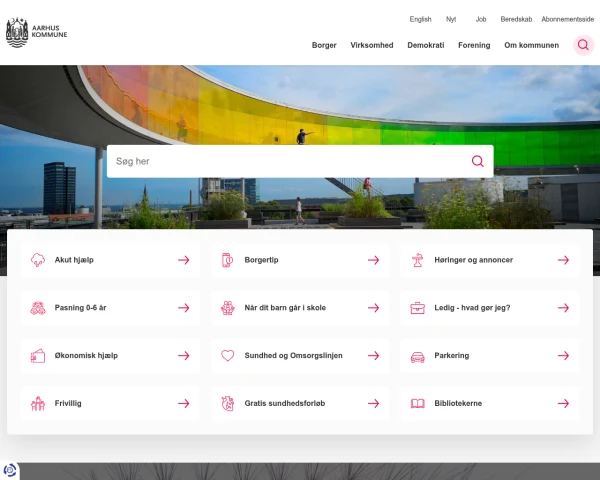Click the arrow on the Borgertip card
600x480 pixels.
pos(373,260)
